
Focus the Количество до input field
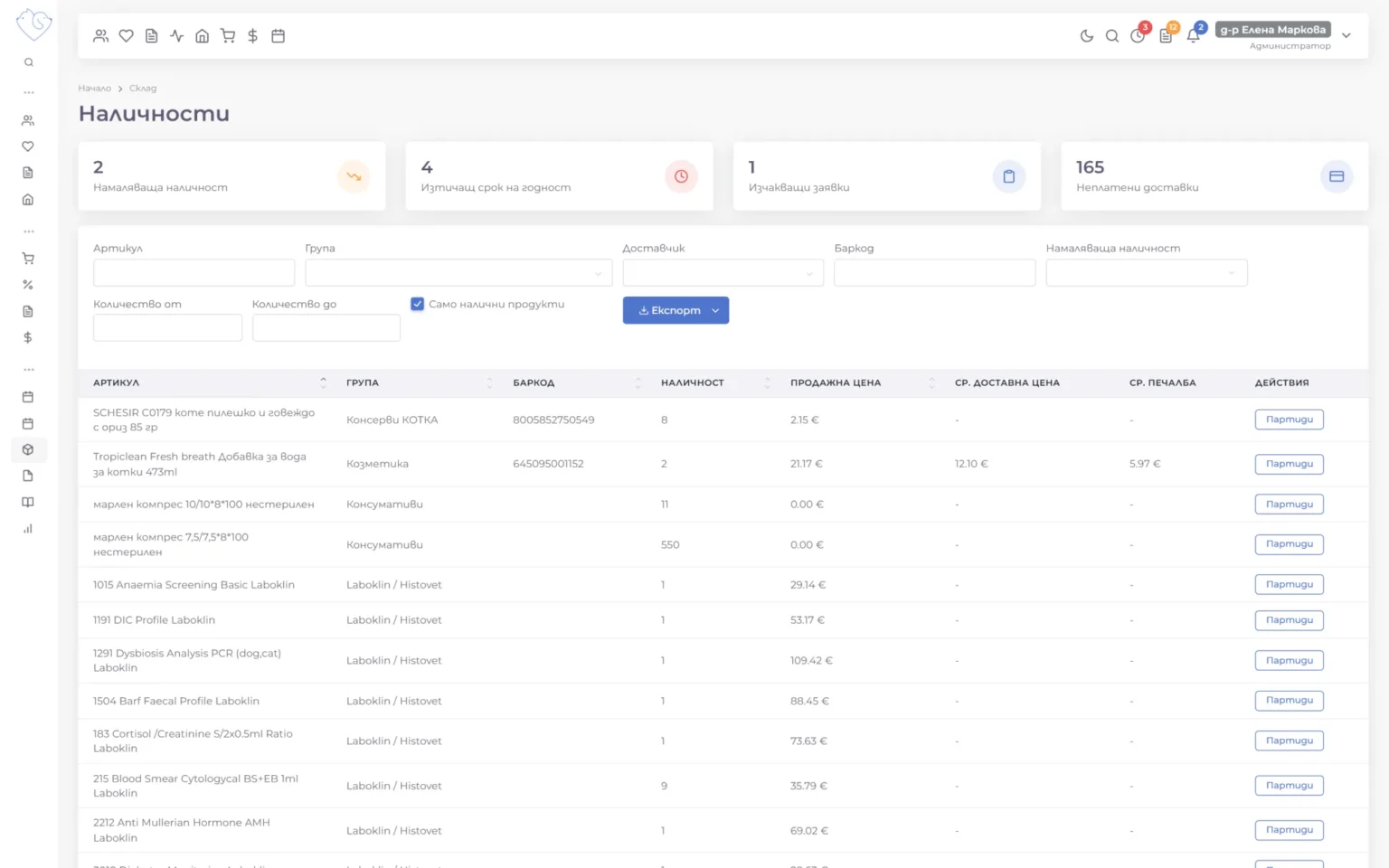click(x=326, y=328)
